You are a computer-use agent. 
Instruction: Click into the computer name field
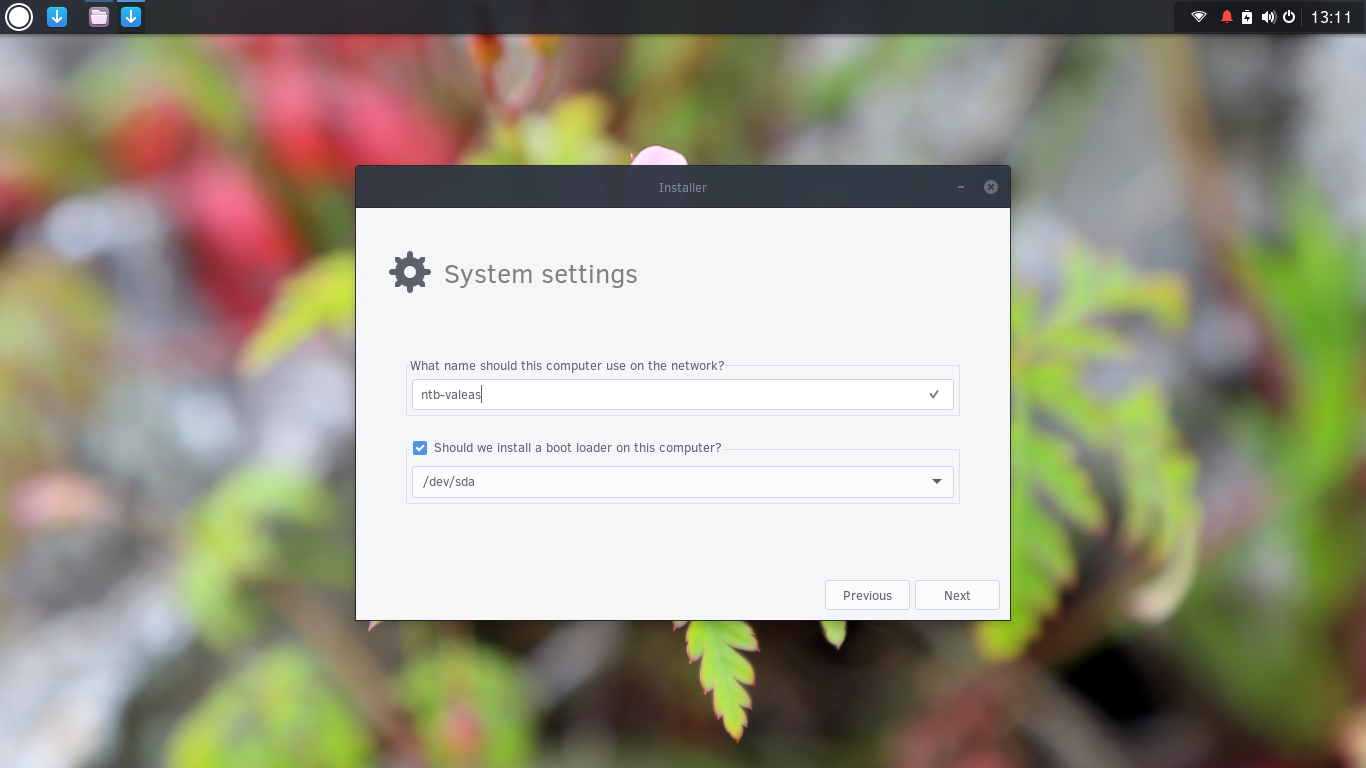683,394
